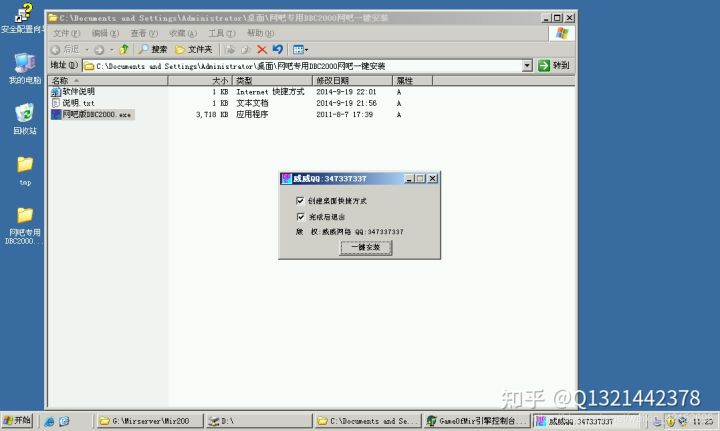Expand the address bar dropdown arrow
Screen dimensions: 720x431
click(527, 66)
